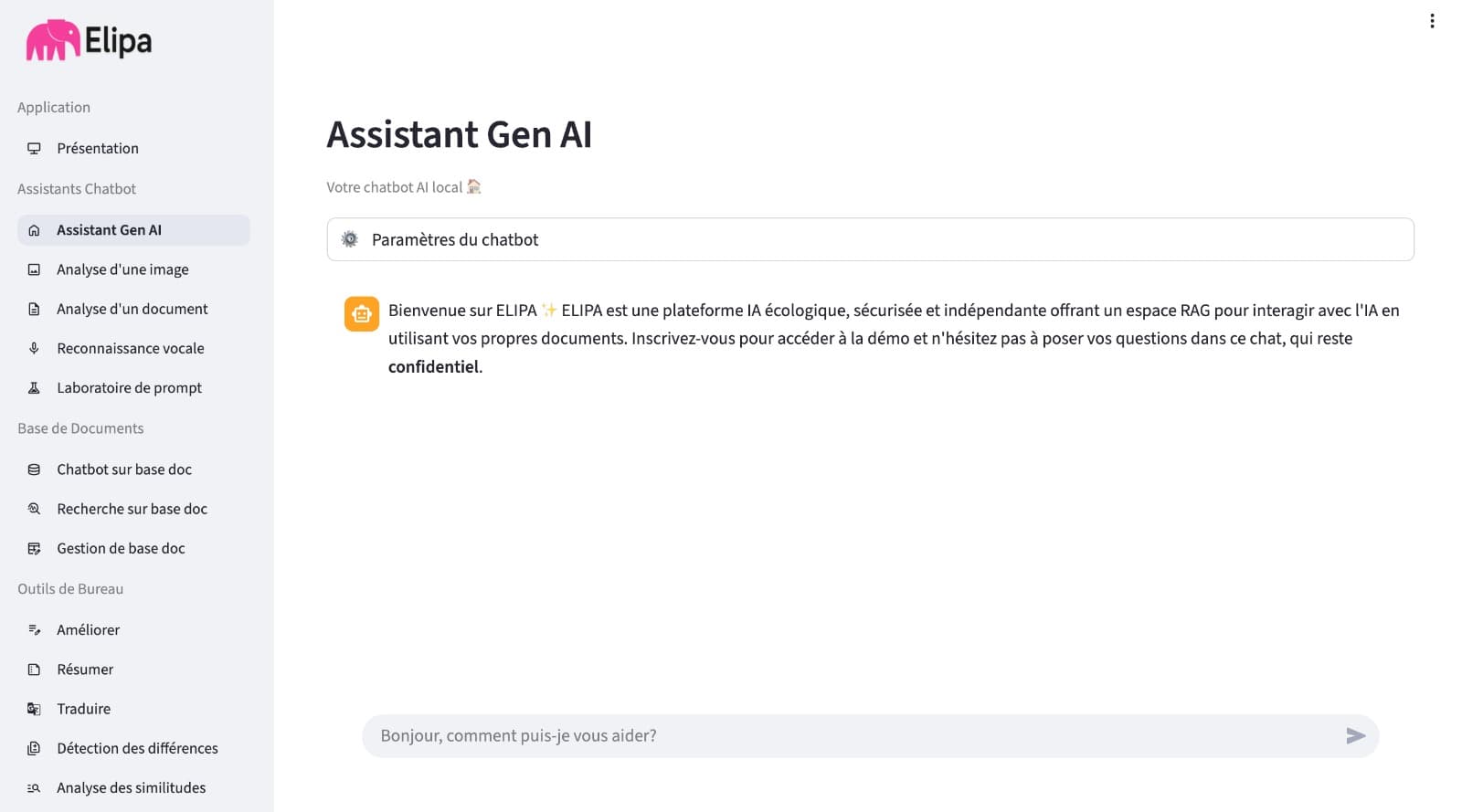
Task: Open the Présentation page
Action: point(97,148)
